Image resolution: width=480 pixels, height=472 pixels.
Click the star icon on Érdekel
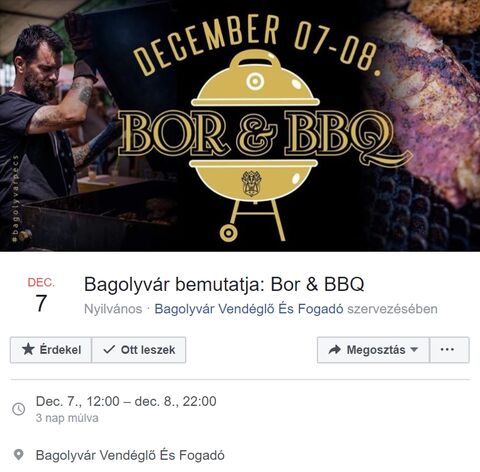pos(28,349)
